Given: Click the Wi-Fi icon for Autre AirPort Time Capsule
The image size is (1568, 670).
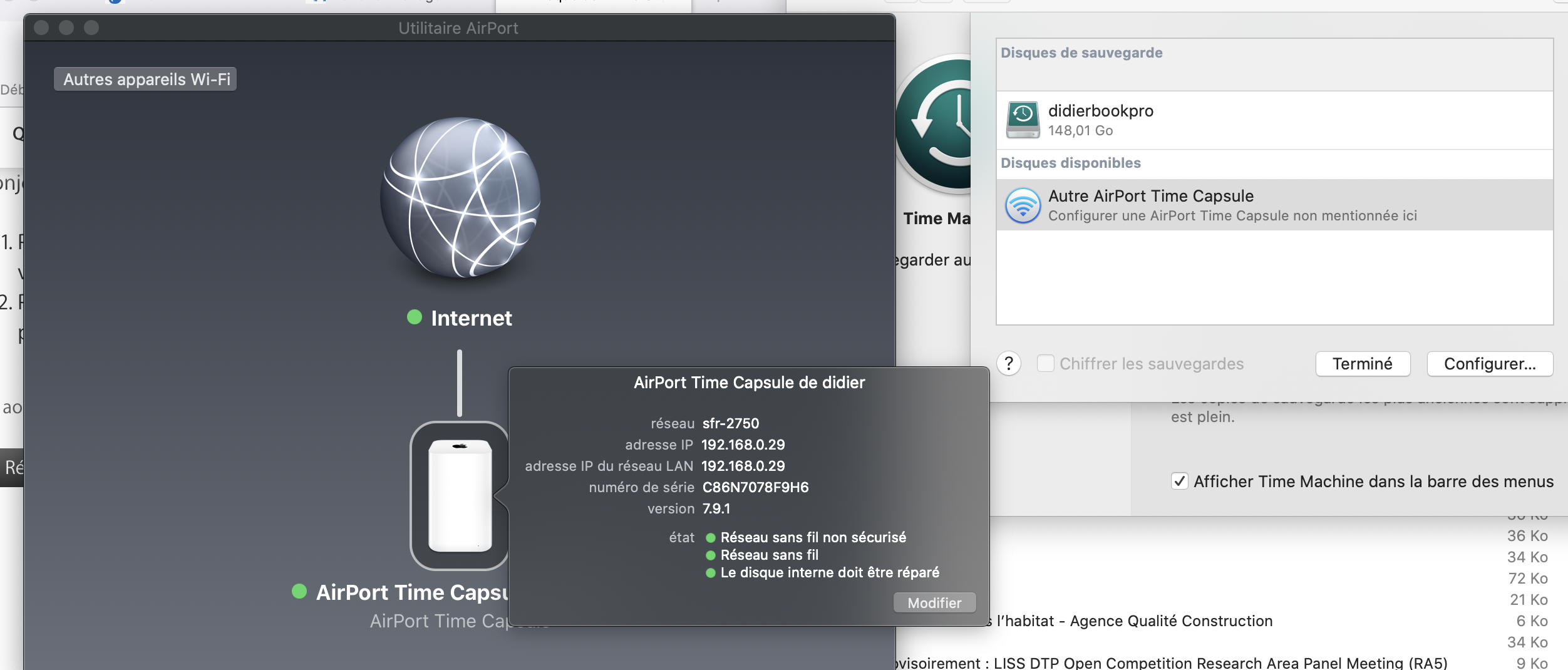Looking at the screenshot, I should [1023, 205].
